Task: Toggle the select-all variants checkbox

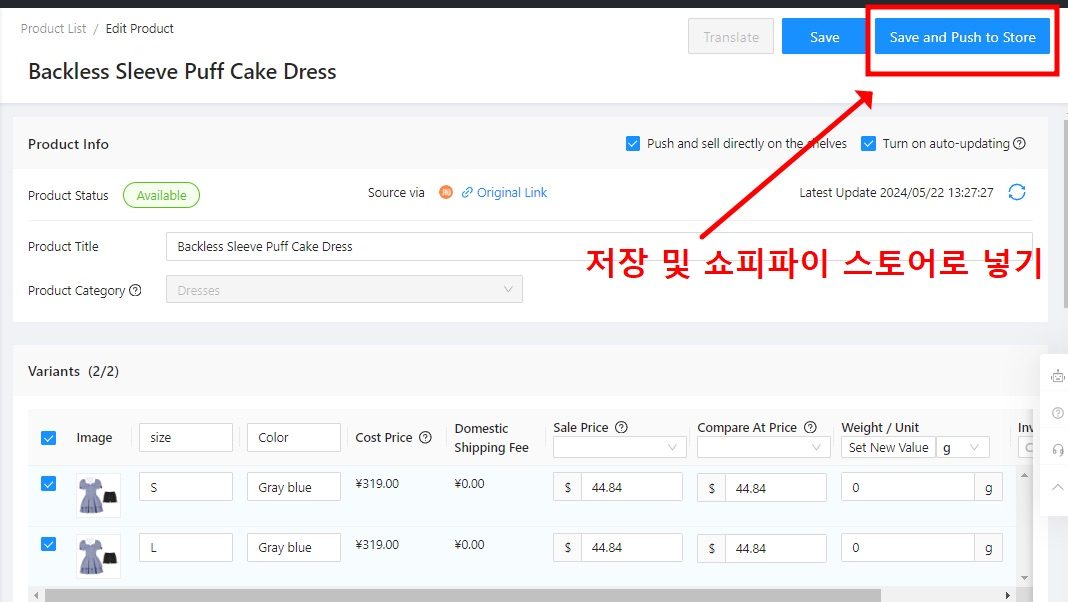Action: (48, 438)
